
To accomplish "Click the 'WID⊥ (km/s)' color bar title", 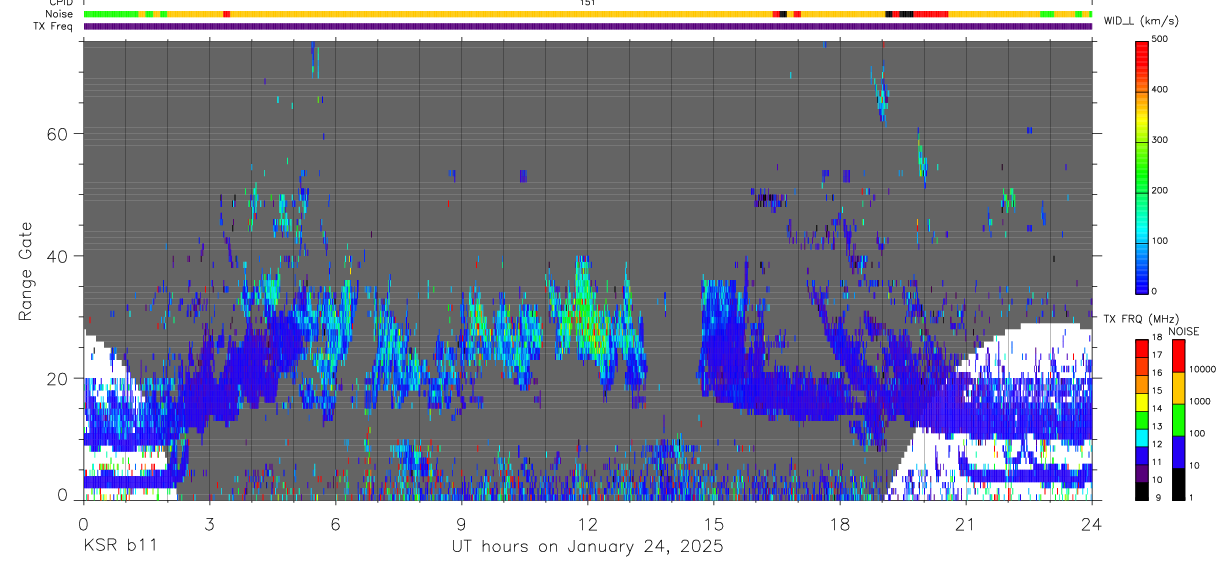I will [1143, 21].
